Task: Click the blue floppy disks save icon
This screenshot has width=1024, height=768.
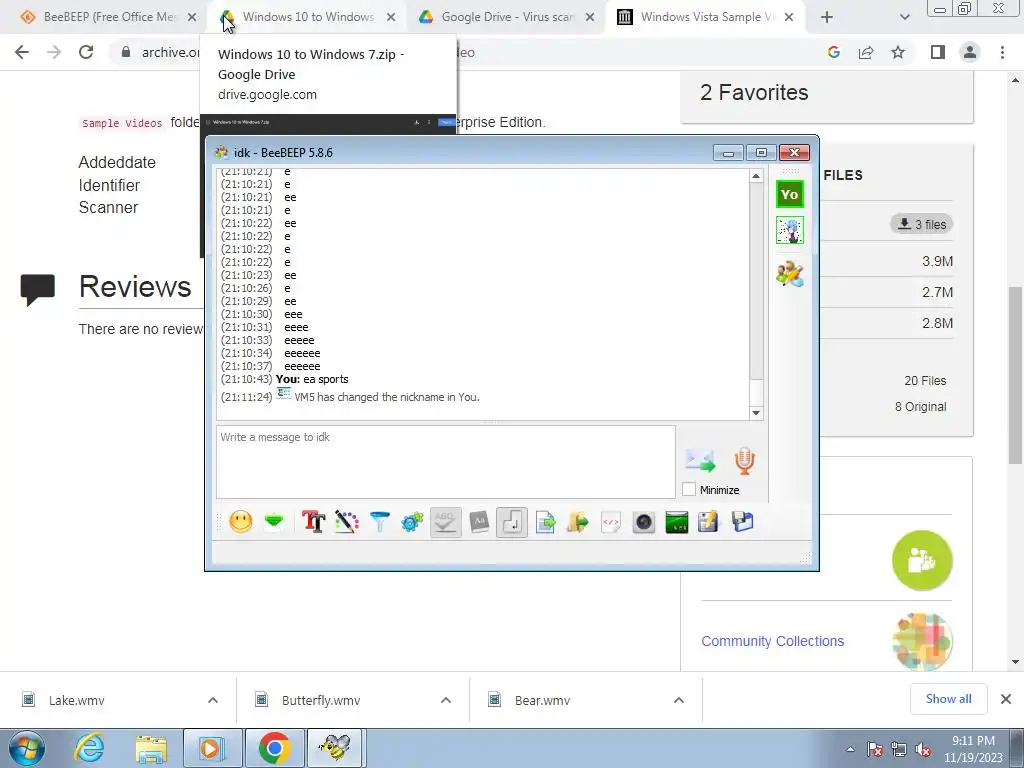Action: click(x=743, y=522)
